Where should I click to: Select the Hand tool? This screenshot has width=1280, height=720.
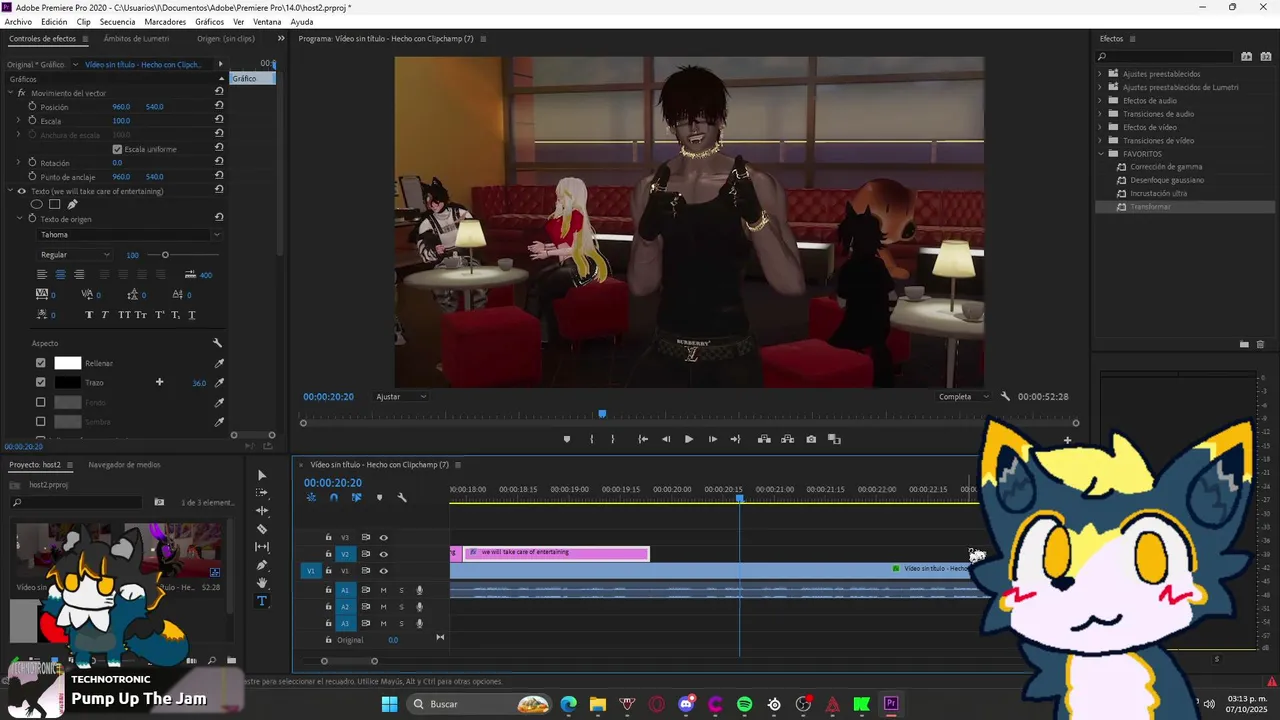262,583
